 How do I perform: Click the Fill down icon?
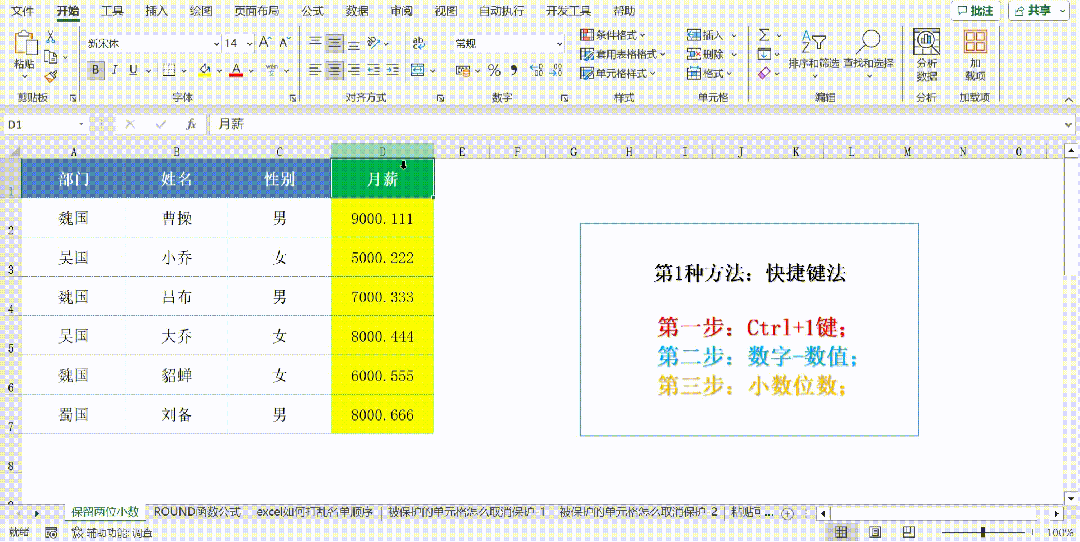pyautogui.click(x=764, y=54)
